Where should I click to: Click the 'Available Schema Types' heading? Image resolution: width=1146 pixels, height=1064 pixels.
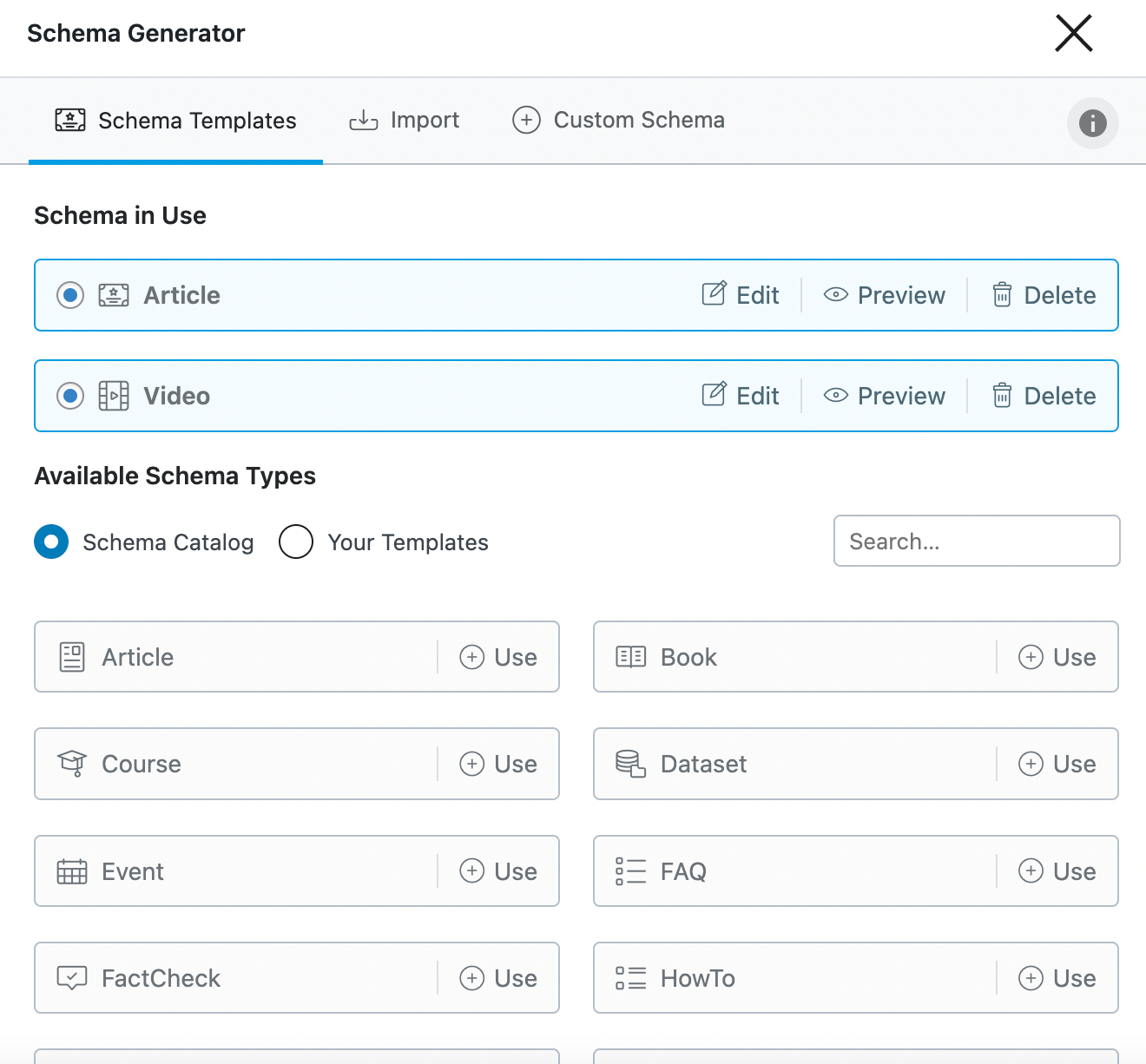[x=175, y=476]
